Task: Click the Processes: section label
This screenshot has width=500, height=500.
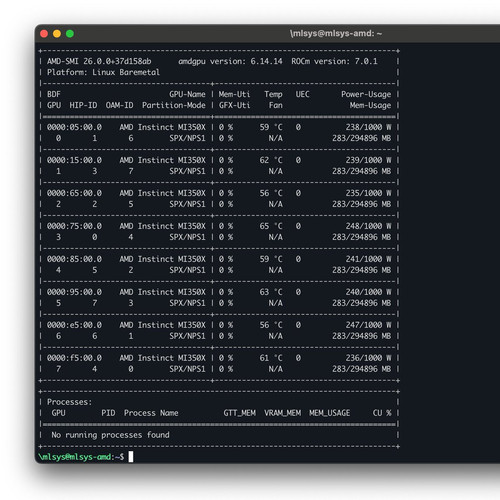Action: [x=69, y=402]
